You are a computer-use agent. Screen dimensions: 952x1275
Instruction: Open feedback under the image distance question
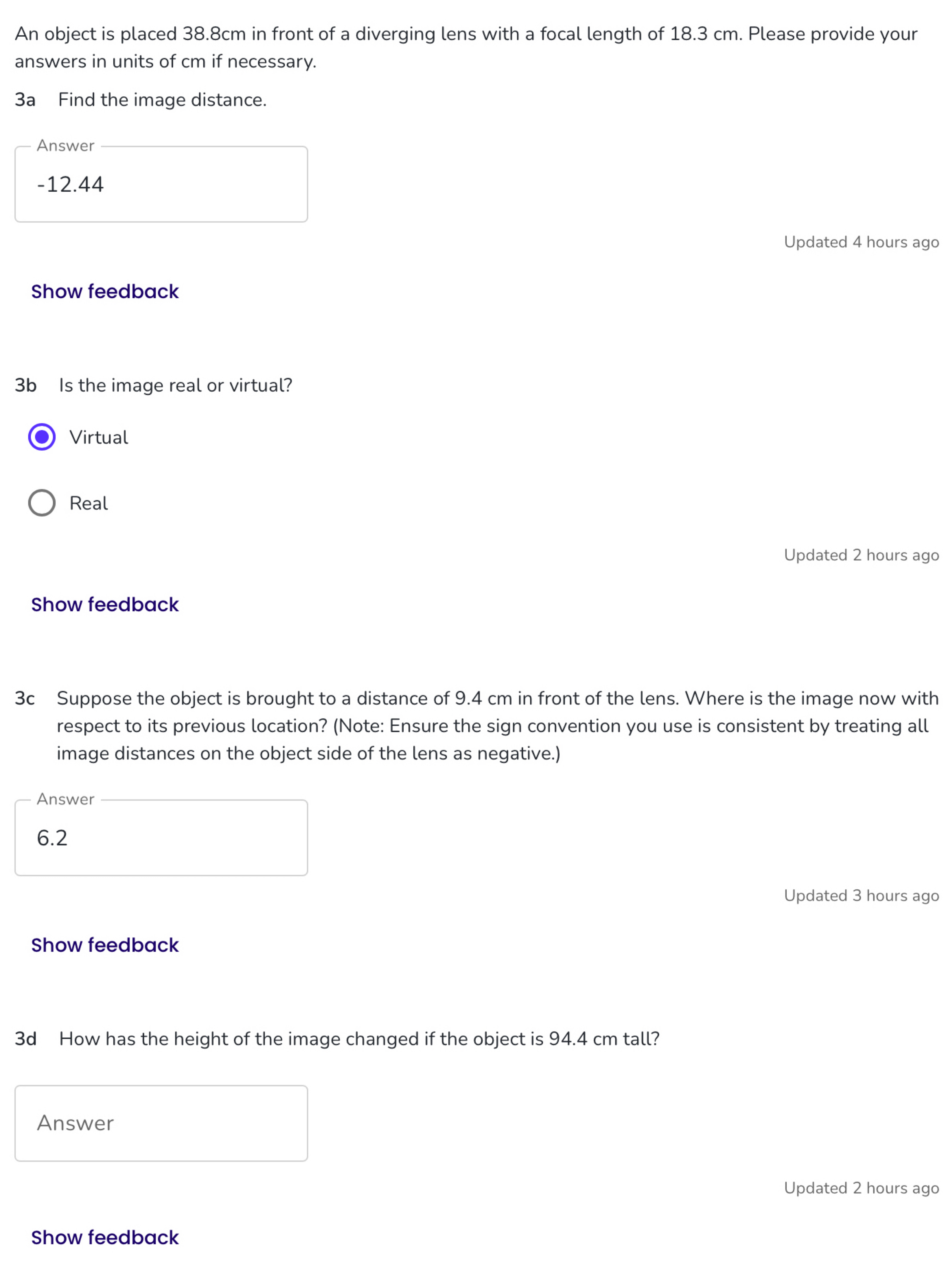[104, 292]
